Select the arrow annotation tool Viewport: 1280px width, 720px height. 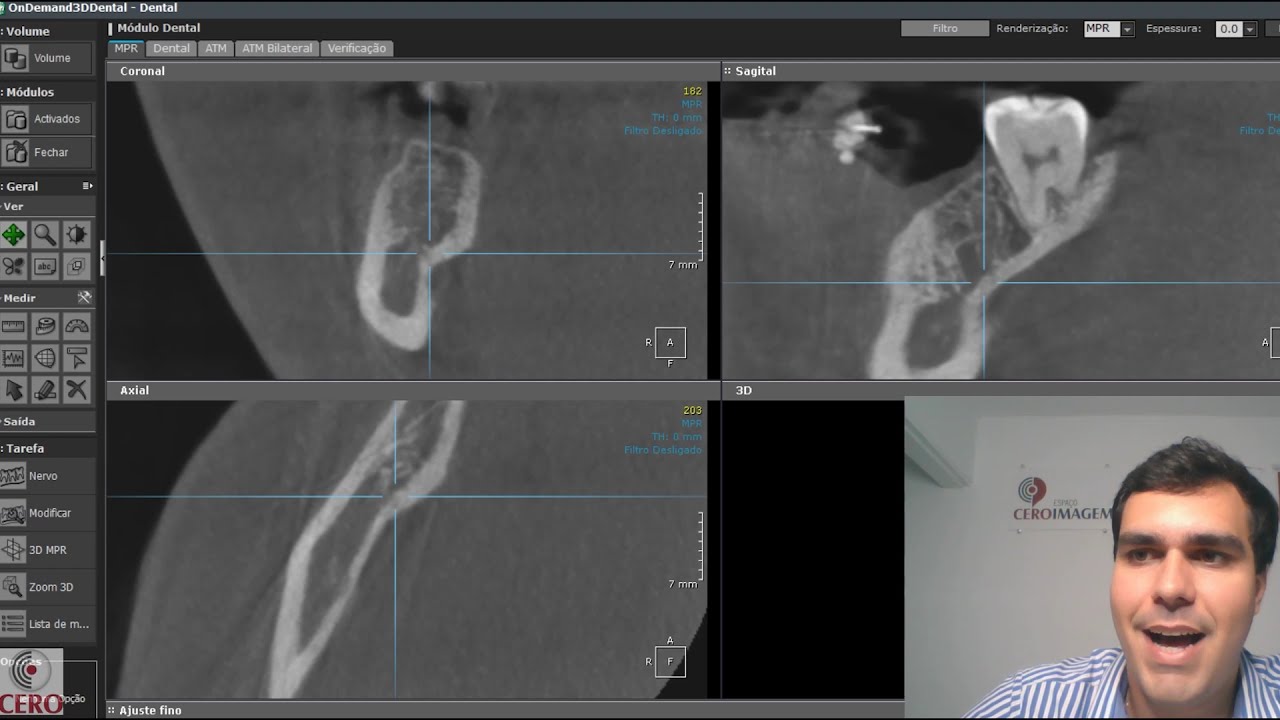coord(76,358)
